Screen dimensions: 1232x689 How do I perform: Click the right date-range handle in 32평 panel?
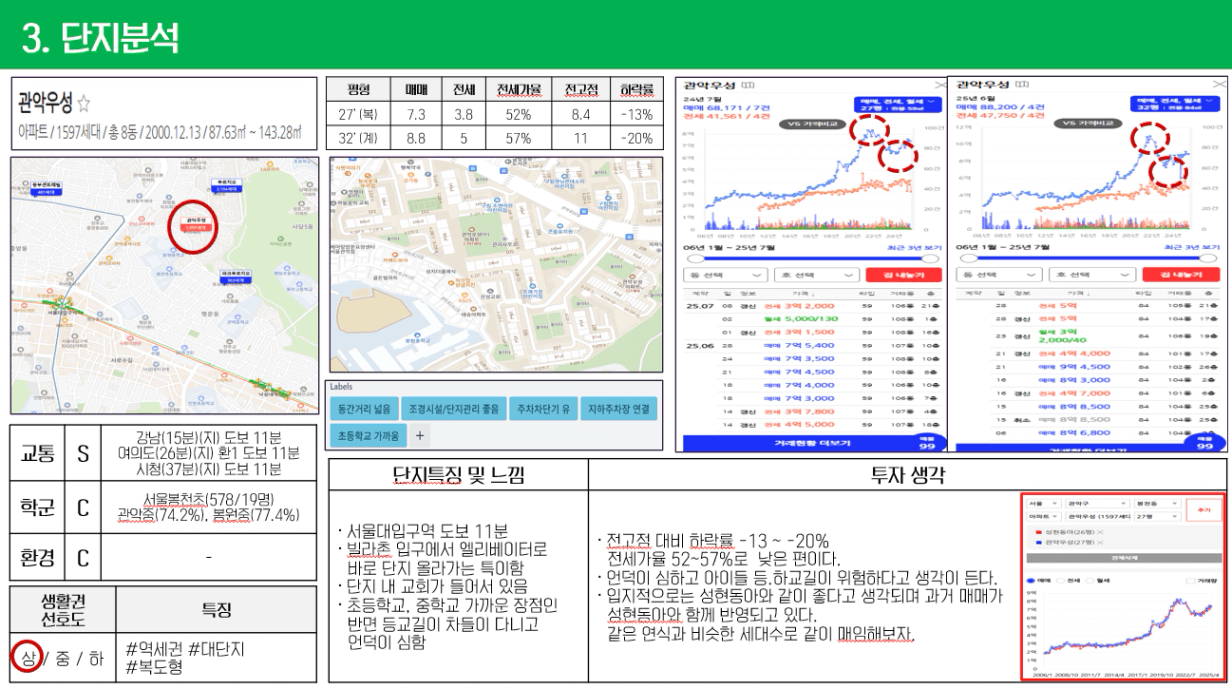(1207, 258)
